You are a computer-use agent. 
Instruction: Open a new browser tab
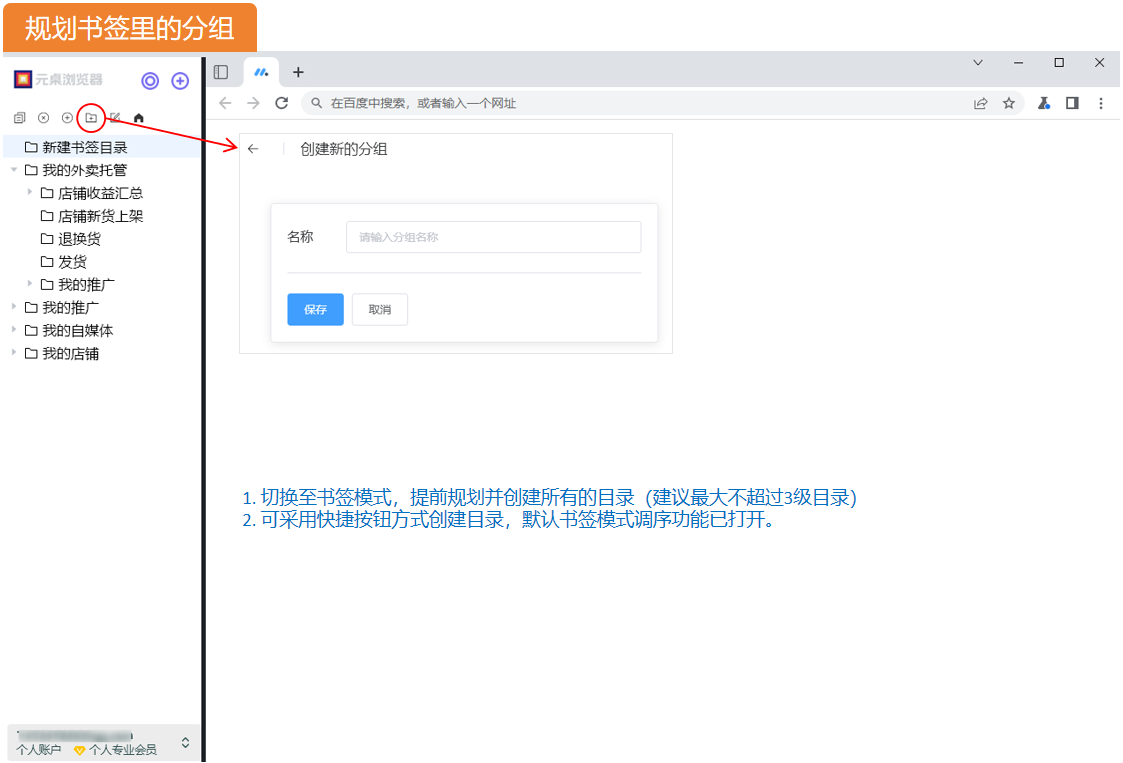click(298, 72)
